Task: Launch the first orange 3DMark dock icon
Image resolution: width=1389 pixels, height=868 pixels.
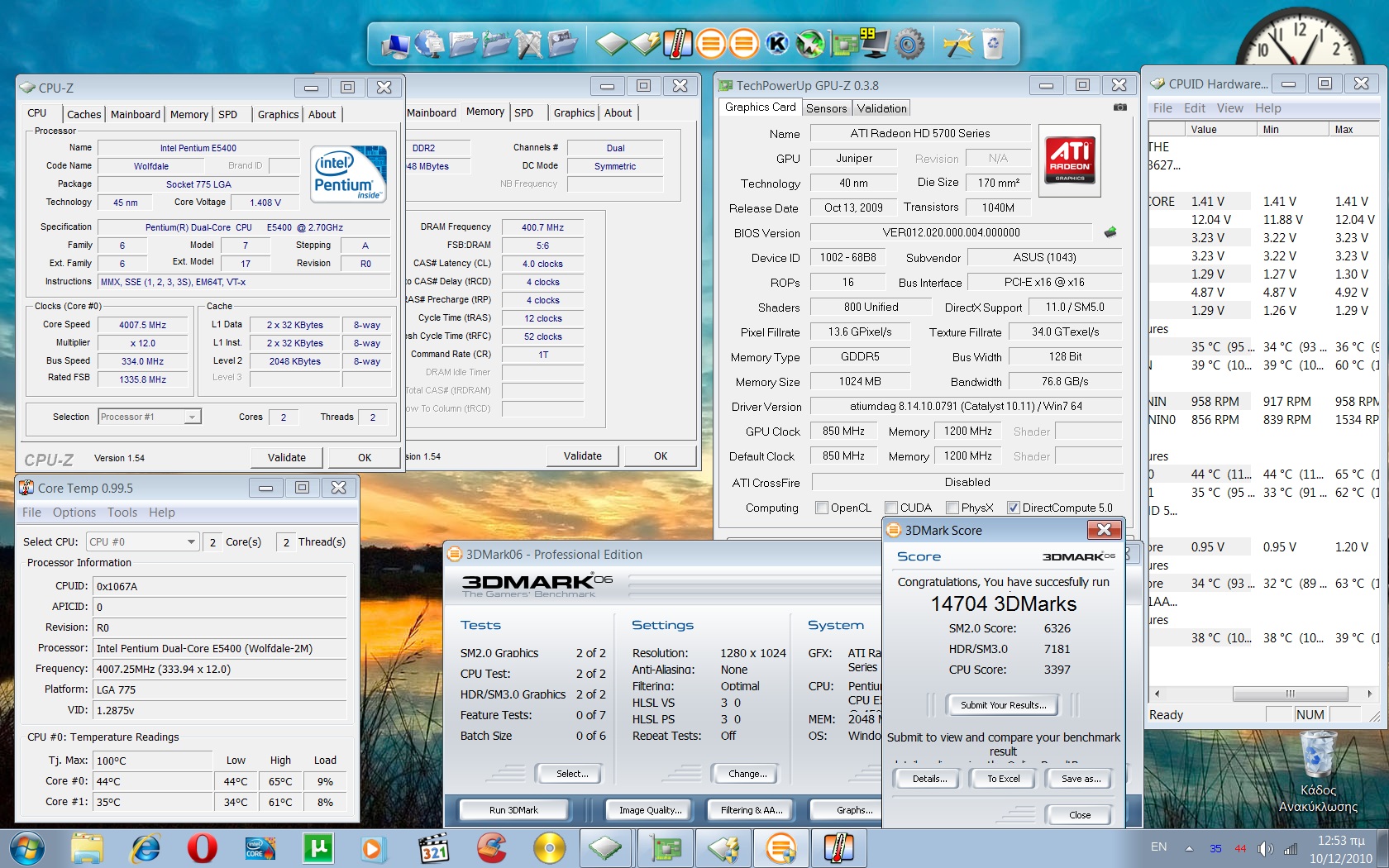Action: 710,43
